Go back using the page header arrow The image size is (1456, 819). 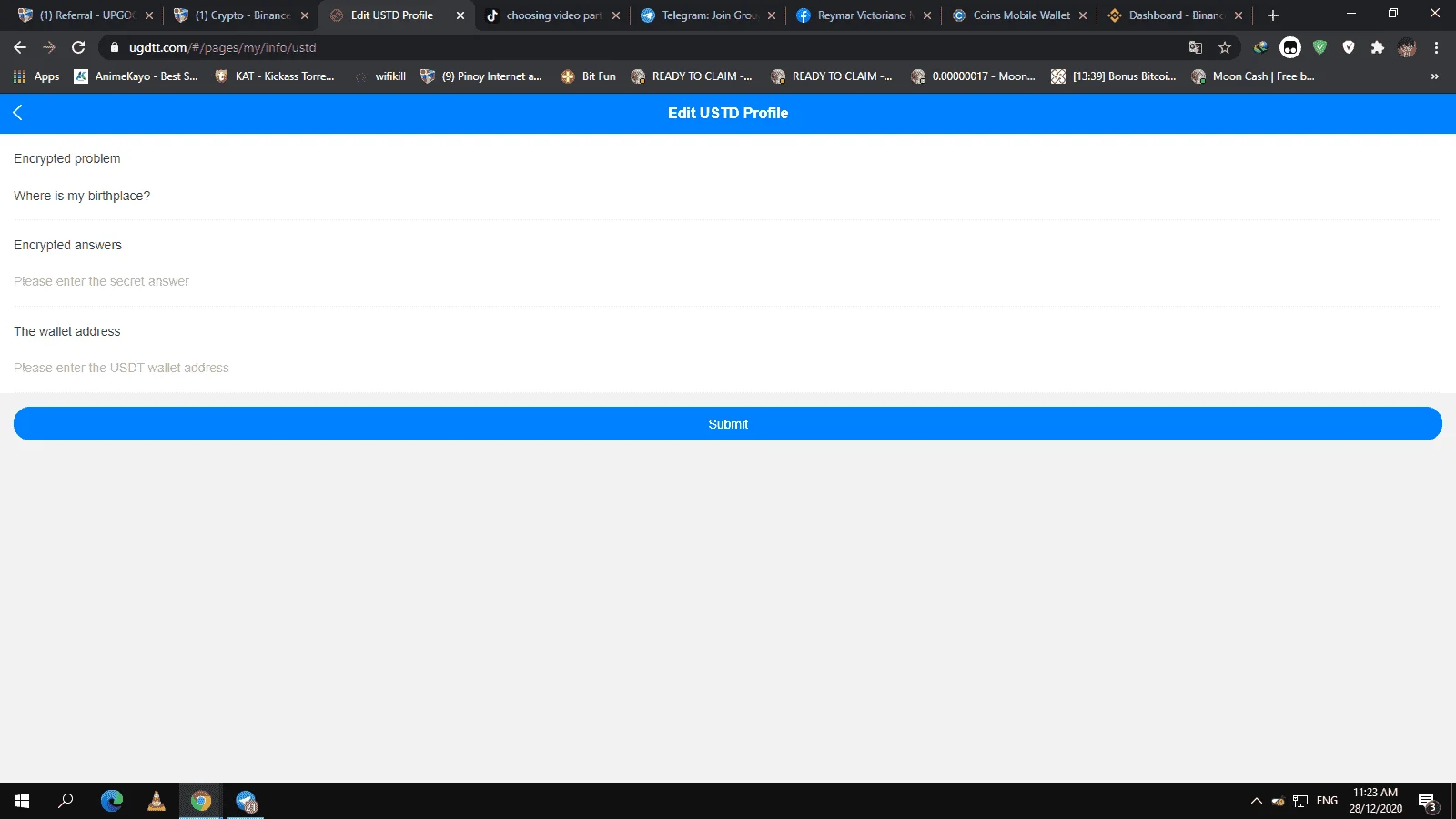point(17,113)
